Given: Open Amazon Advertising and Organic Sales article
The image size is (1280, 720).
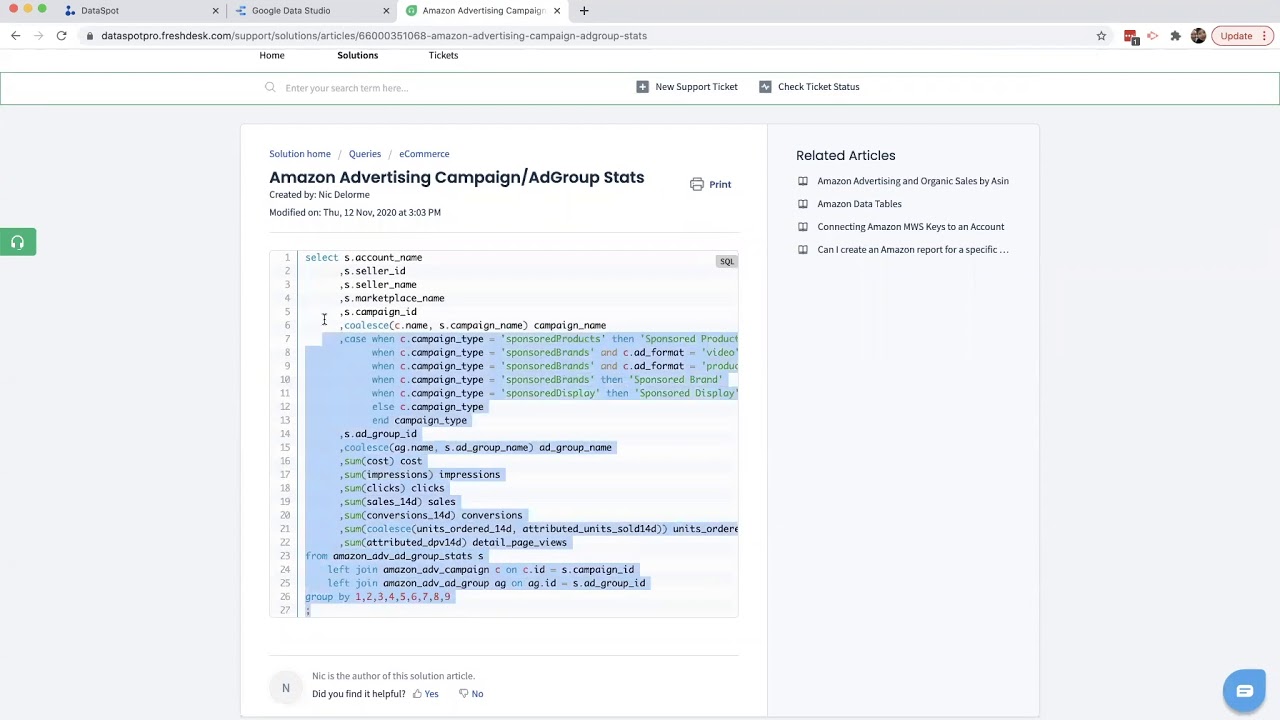Looking at the screenshot, I should click(913, 181).
